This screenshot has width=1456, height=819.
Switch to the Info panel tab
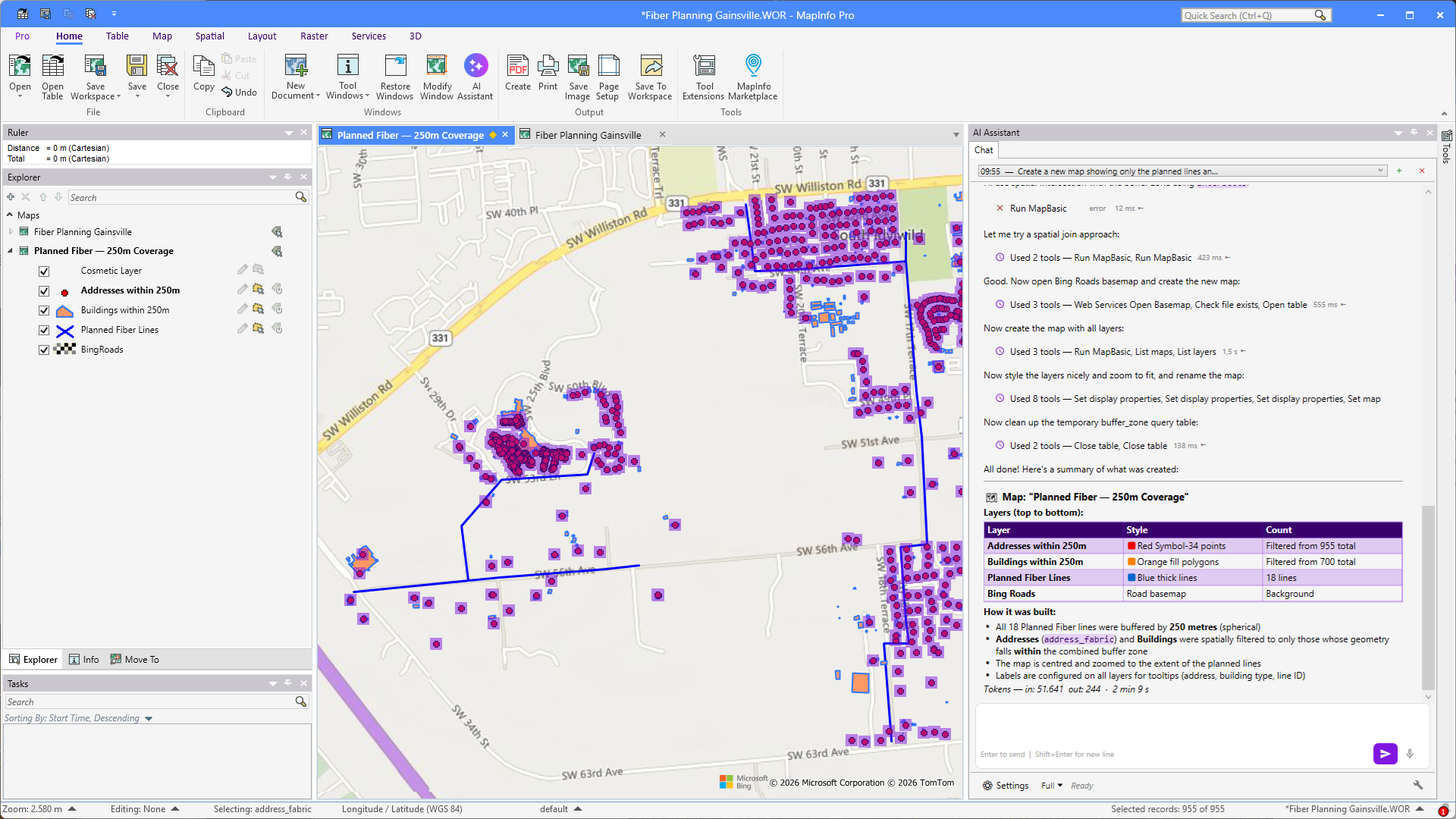(84, 660)
